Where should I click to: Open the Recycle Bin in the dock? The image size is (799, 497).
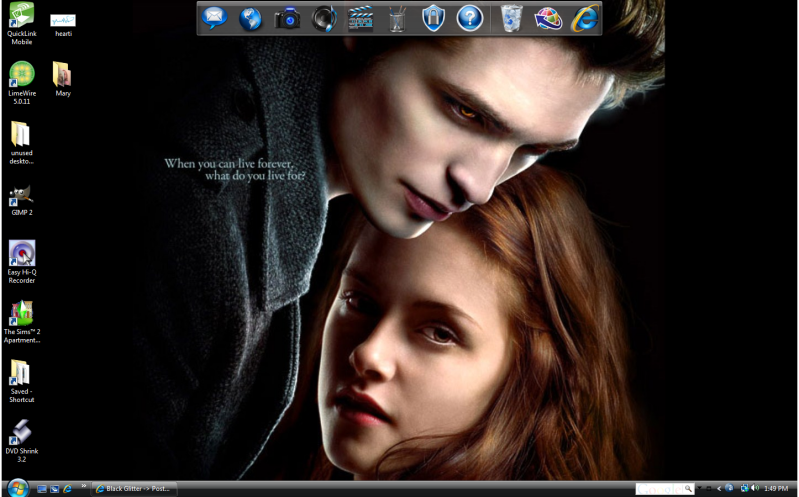click(512, 17)
